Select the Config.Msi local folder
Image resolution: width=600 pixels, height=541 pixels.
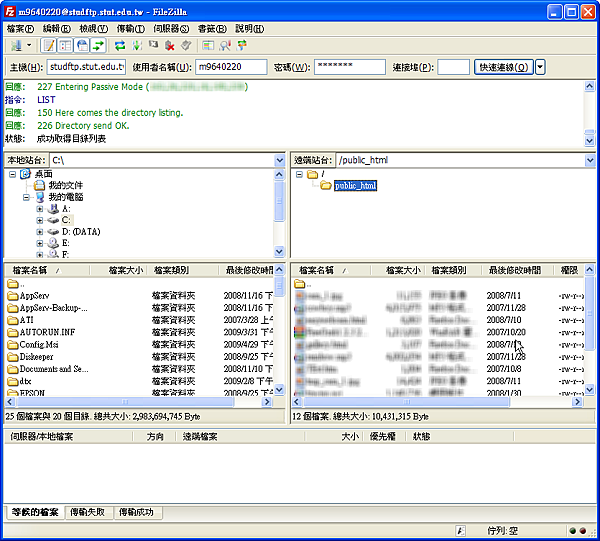tap(39, 344)
